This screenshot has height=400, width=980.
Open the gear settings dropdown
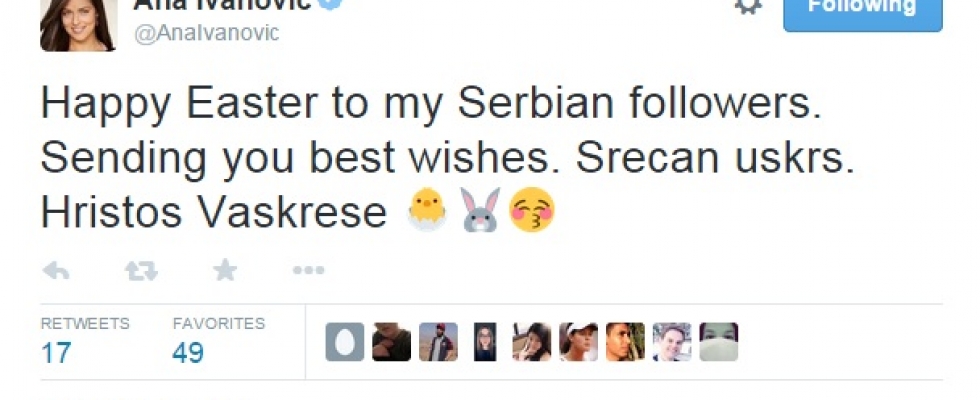click(748, 6)
